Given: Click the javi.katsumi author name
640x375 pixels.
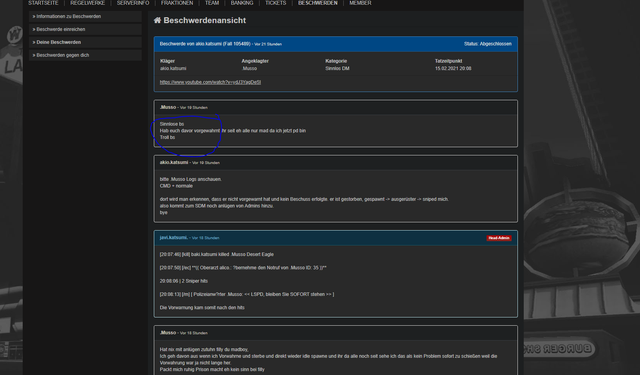Looking at the screenshot, I should [173, 237].
